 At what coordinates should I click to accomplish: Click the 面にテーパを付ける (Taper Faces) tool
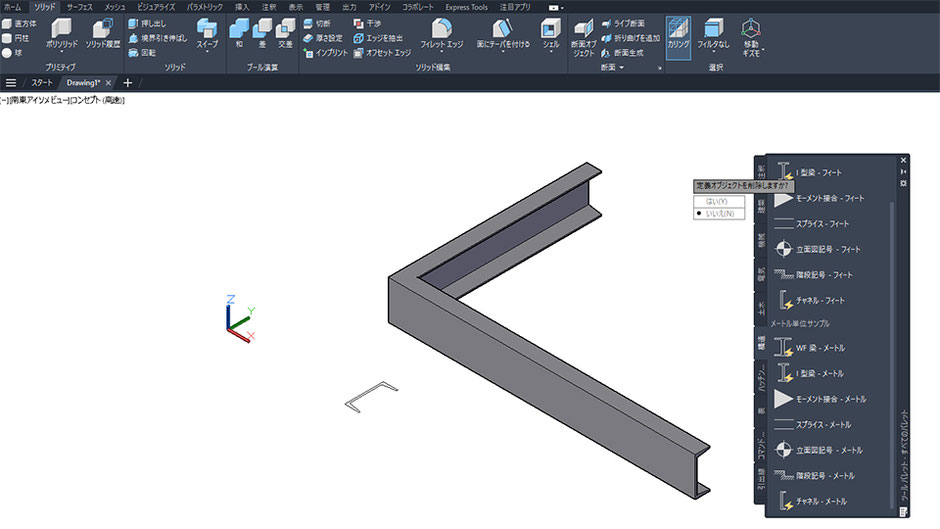pos(503,33)
